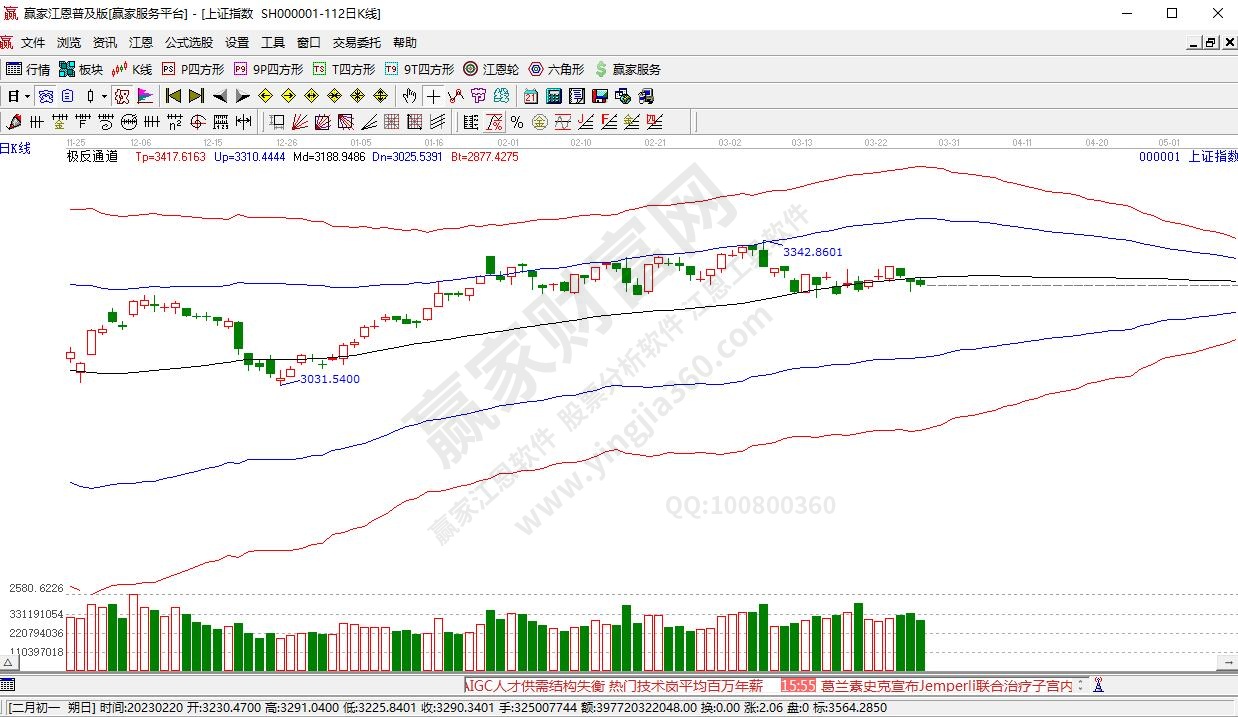Click the 葛兰素史克 news ticker headline
This screenshot has height=717, width=1238.
coord(946,686)
